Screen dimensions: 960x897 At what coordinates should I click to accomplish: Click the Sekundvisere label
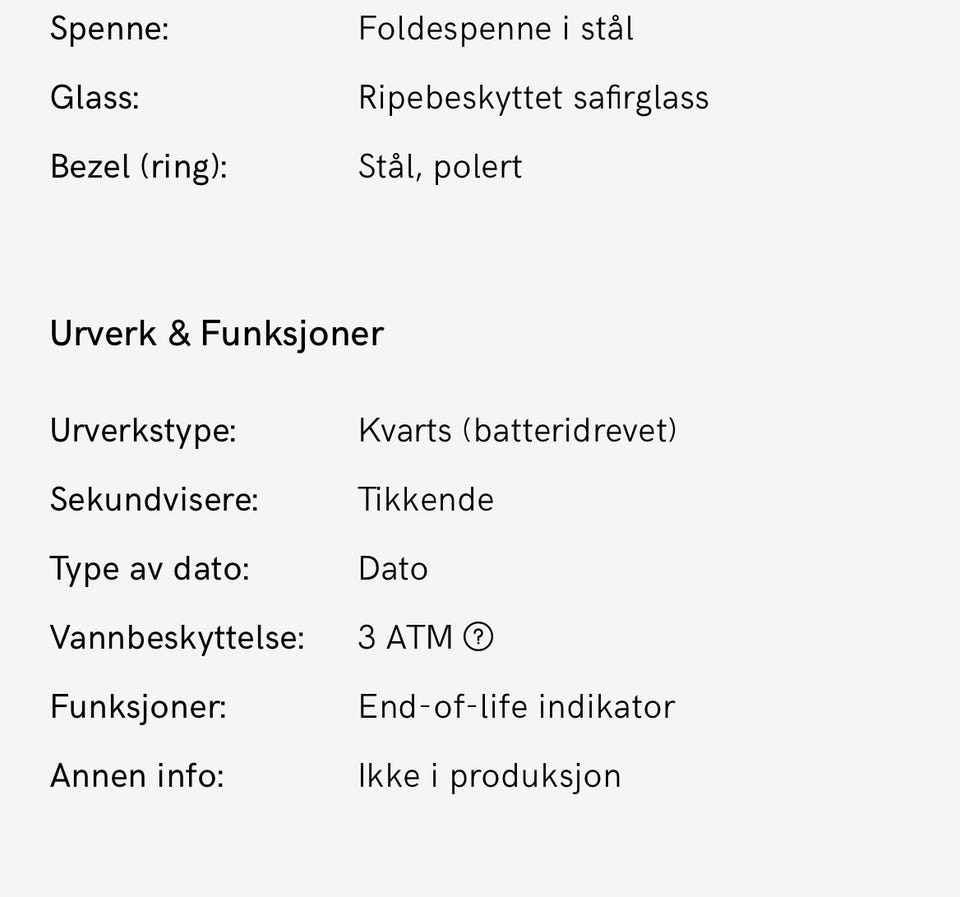point(154,500)
